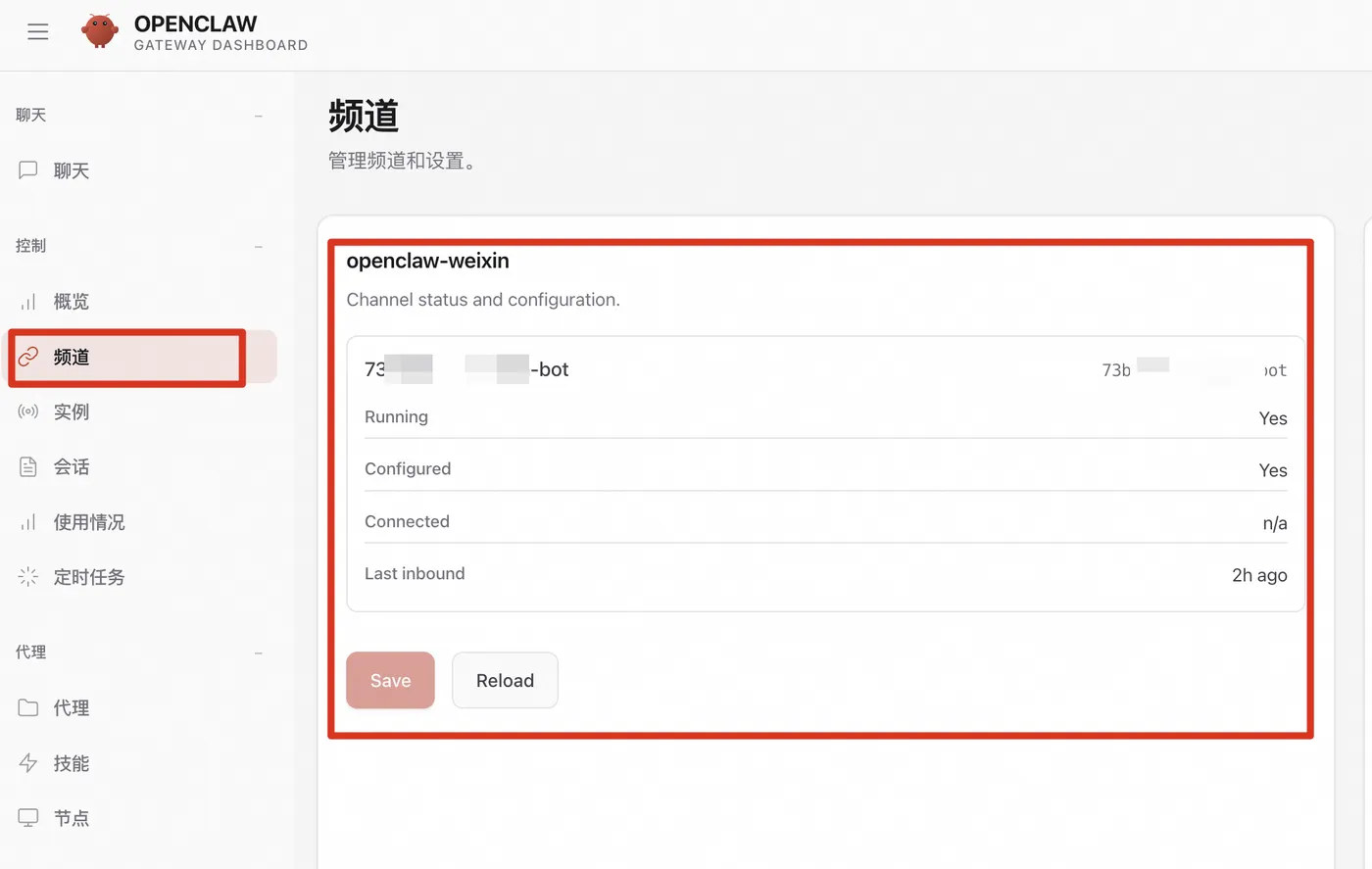This screenshot has height=869, width=1372.
Task: Click the folder icon beside 代理
Action: (x=28, y=707)
